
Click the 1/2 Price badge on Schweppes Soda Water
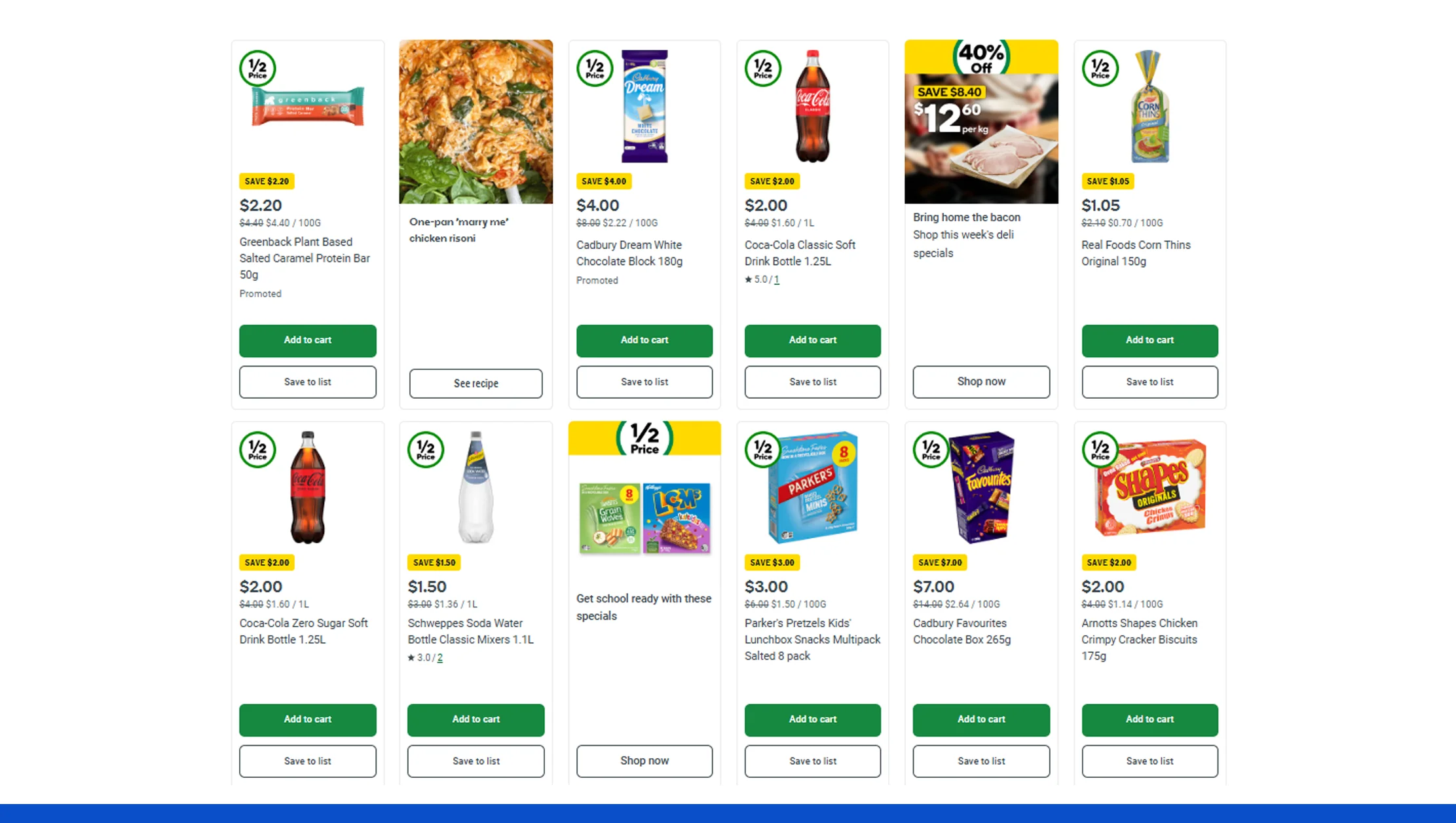pyautogui.click(x=426, y=450)
